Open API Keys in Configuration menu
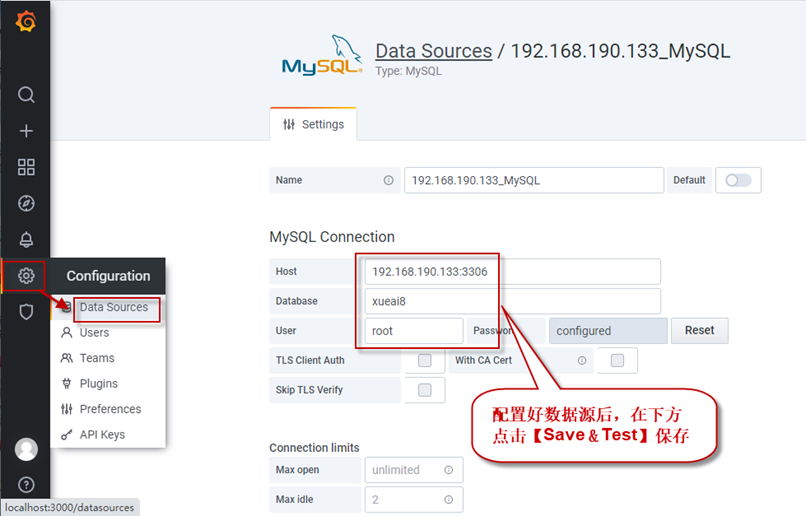This screenshot has height=516, width=806. (102, 435)
